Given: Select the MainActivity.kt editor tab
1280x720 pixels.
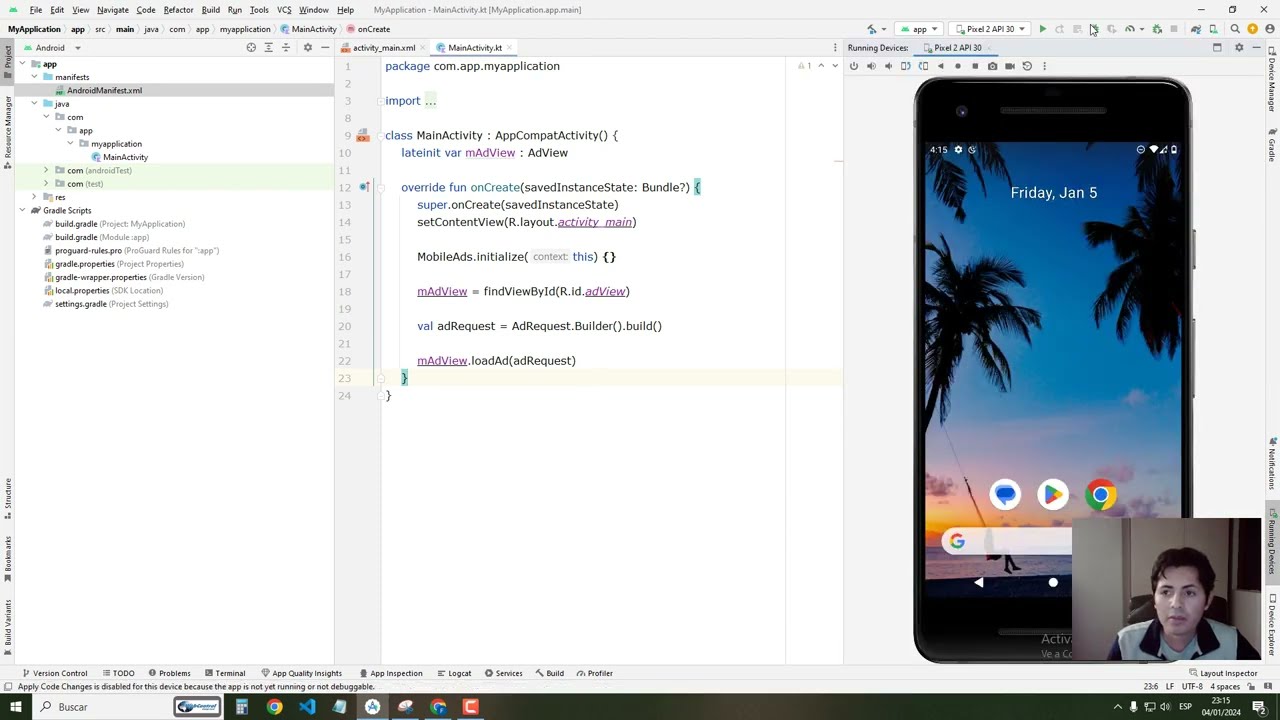Looking at the screenshot, I should pyautogui.click(x=475, y=48).
